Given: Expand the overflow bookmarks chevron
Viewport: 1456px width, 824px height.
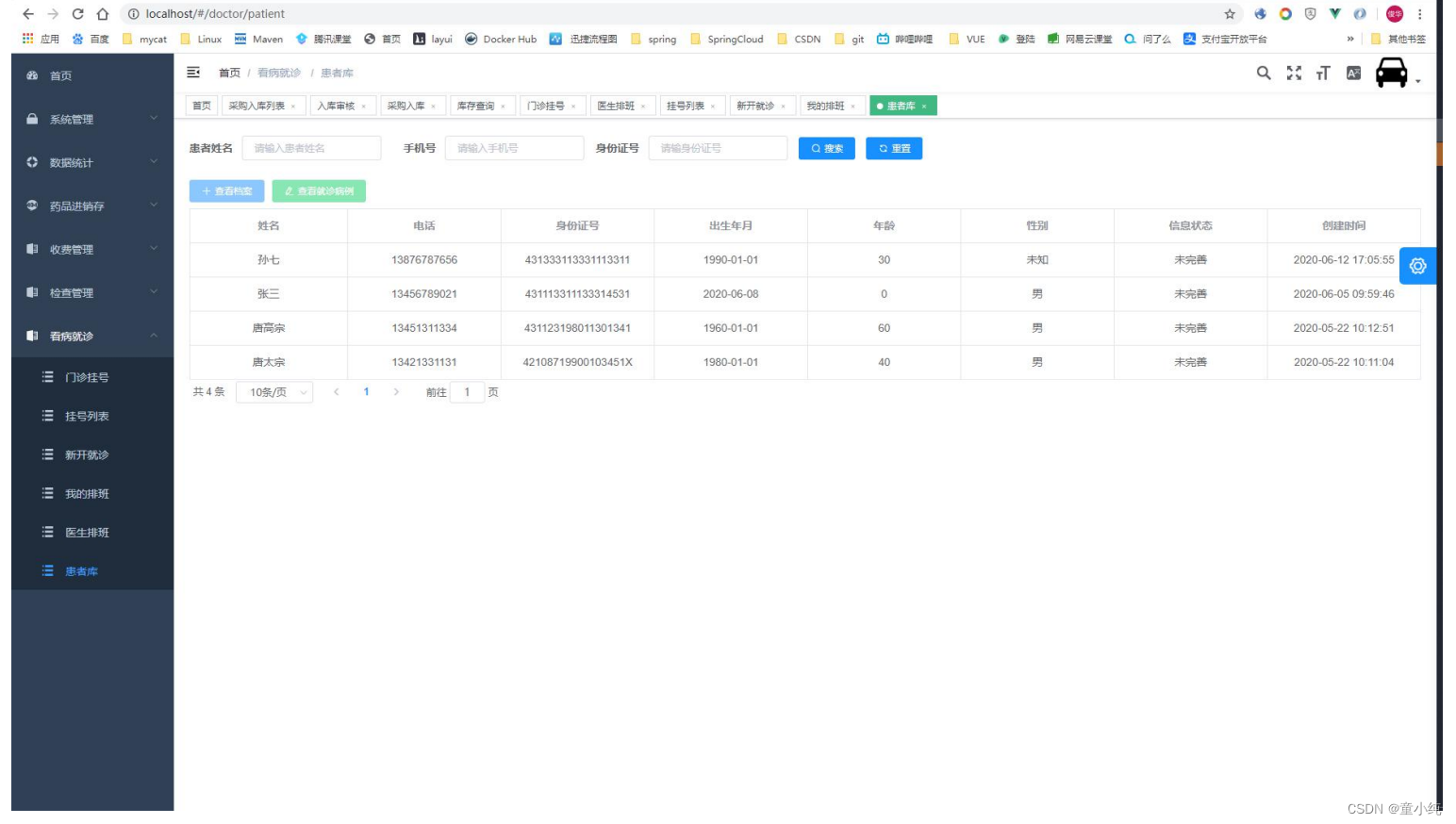Looking at the screenshot, I should point(1350,39).
